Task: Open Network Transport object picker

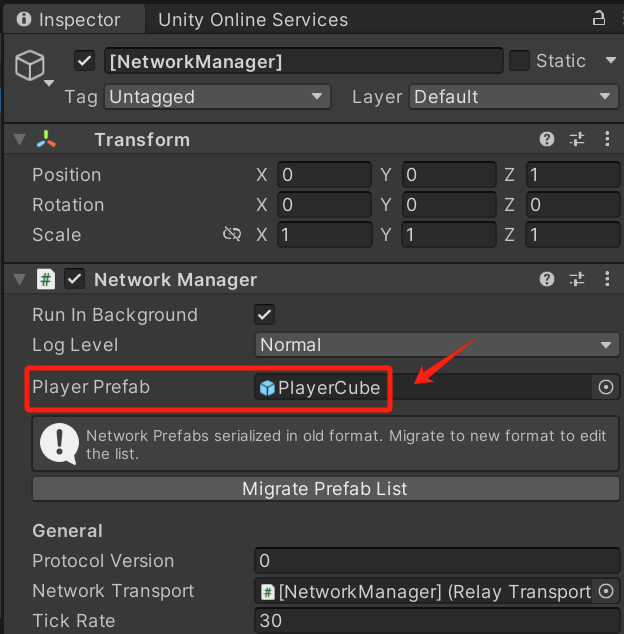Action: click(x=606, y=591)
